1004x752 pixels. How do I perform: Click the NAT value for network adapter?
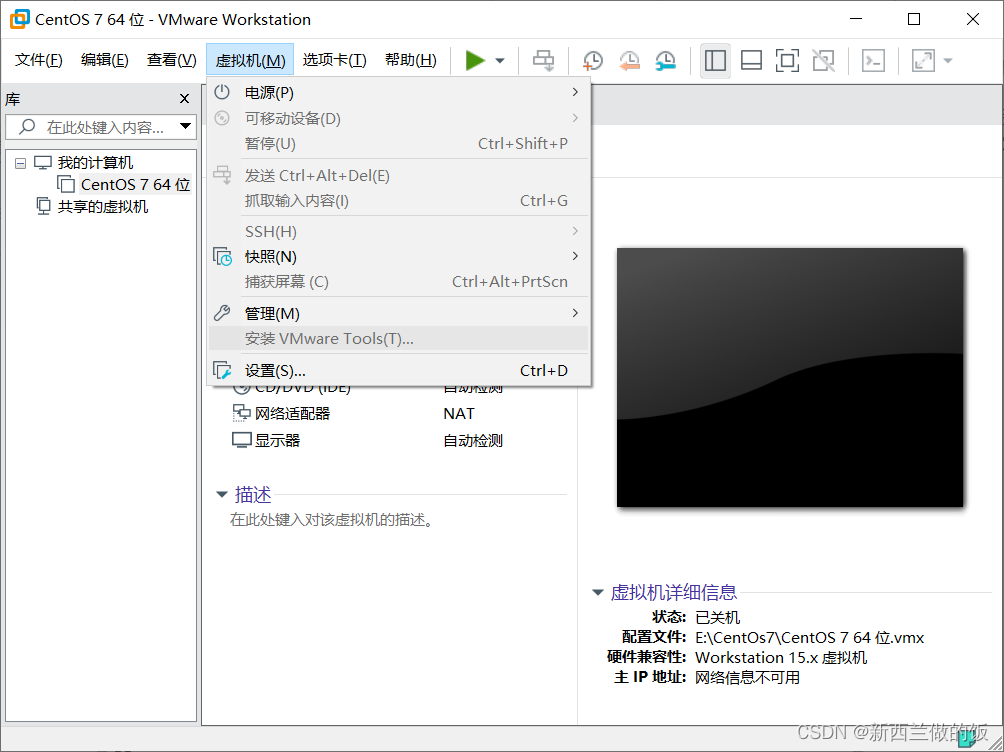[x=458, y=414]
